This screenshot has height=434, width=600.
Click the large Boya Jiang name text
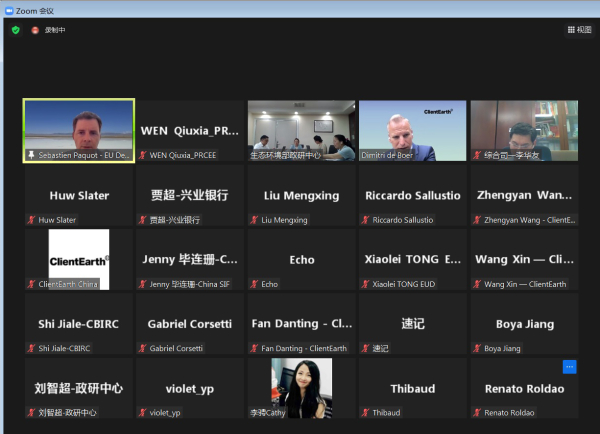click(525, 324)
